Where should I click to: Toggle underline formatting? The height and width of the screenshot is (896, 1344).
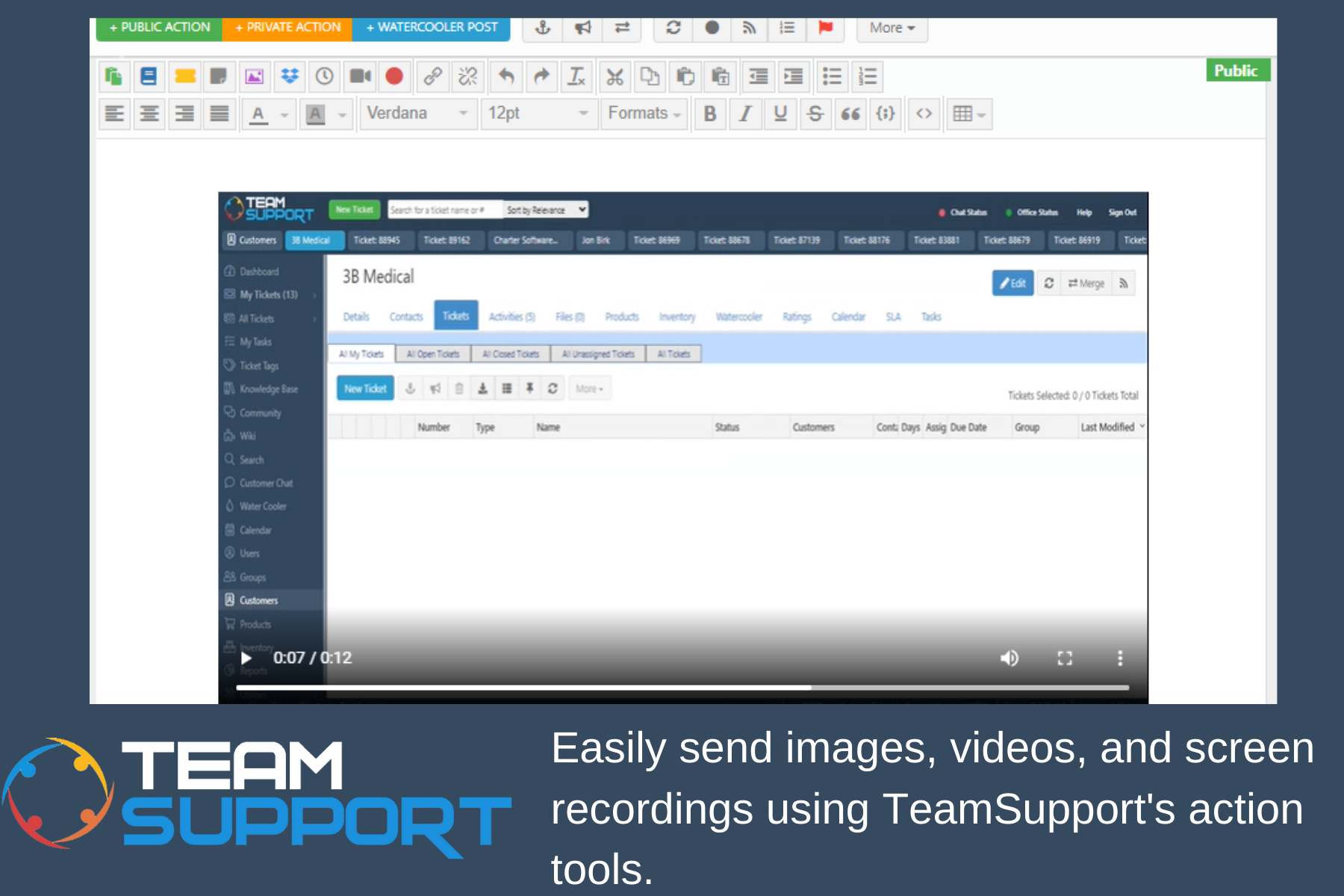[780, 113]
